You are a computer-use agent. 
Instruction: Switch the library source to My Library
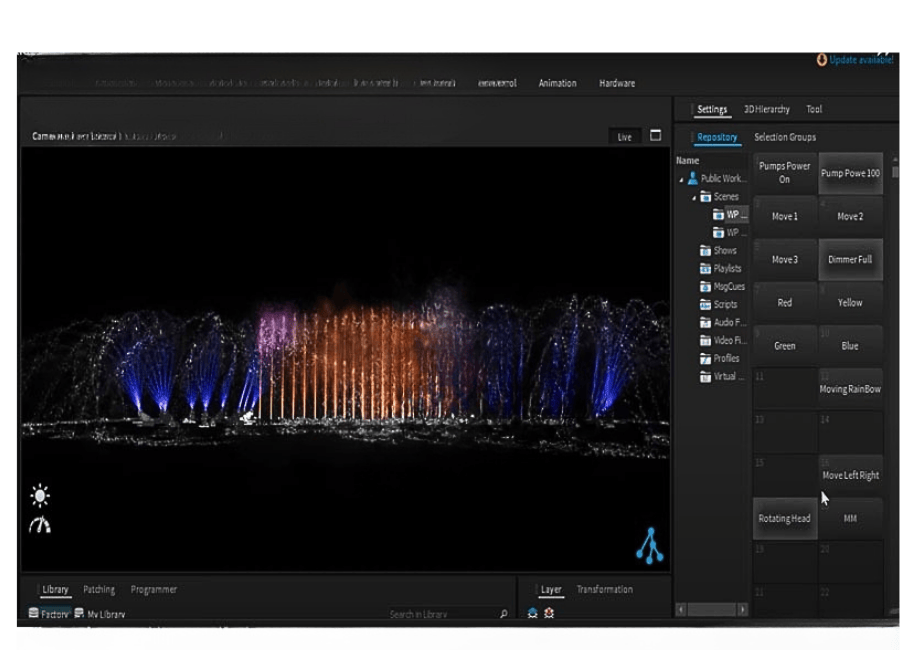click(100, 614)
